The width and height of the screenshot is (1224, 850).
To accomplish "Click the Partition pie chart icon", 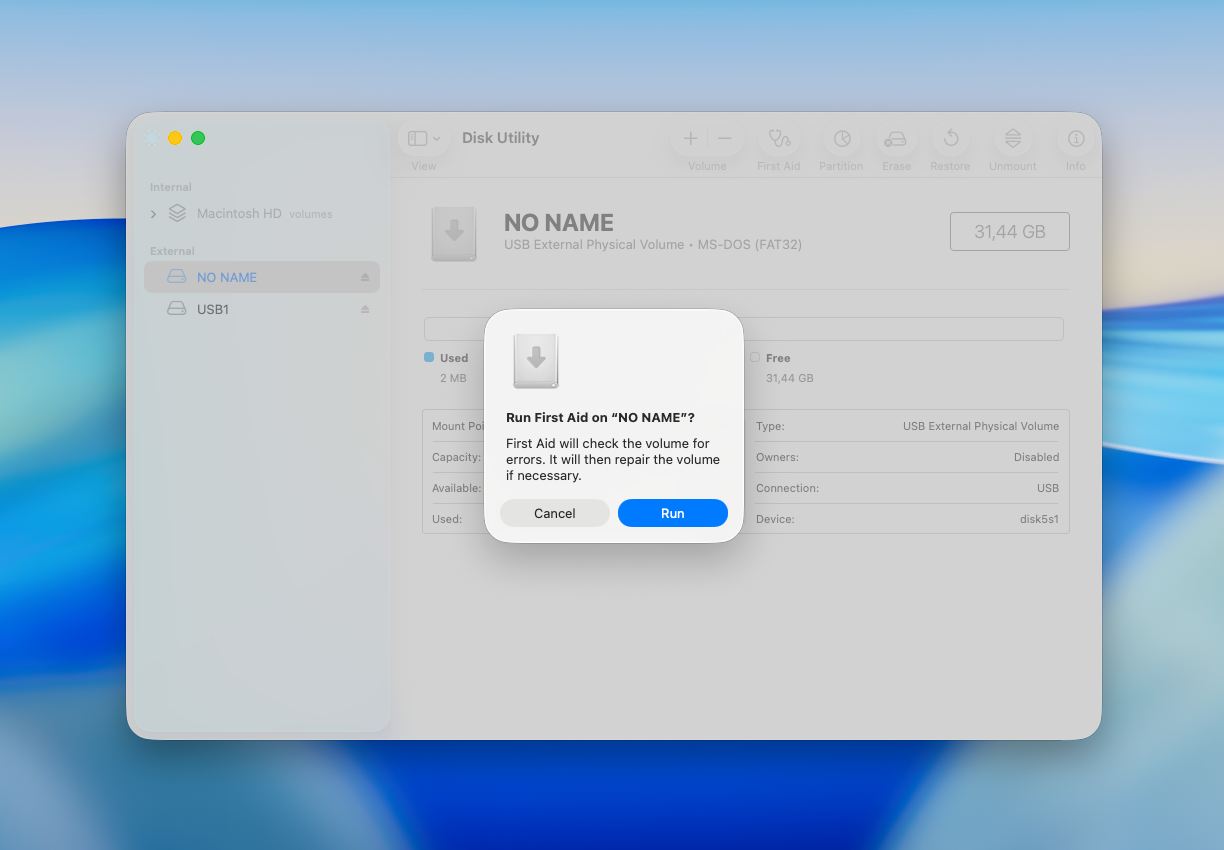I will tap(842, 138).
